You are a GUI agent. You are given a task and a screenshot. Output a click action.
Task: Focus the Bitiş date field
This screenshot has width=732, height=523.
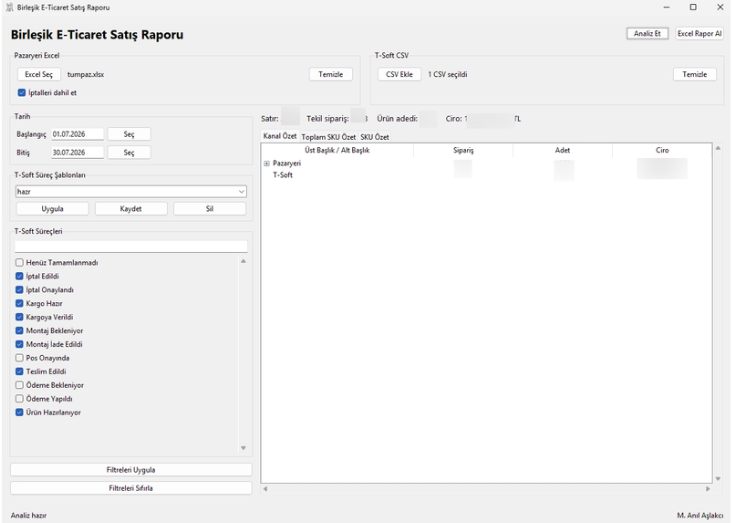click(77, 152)
